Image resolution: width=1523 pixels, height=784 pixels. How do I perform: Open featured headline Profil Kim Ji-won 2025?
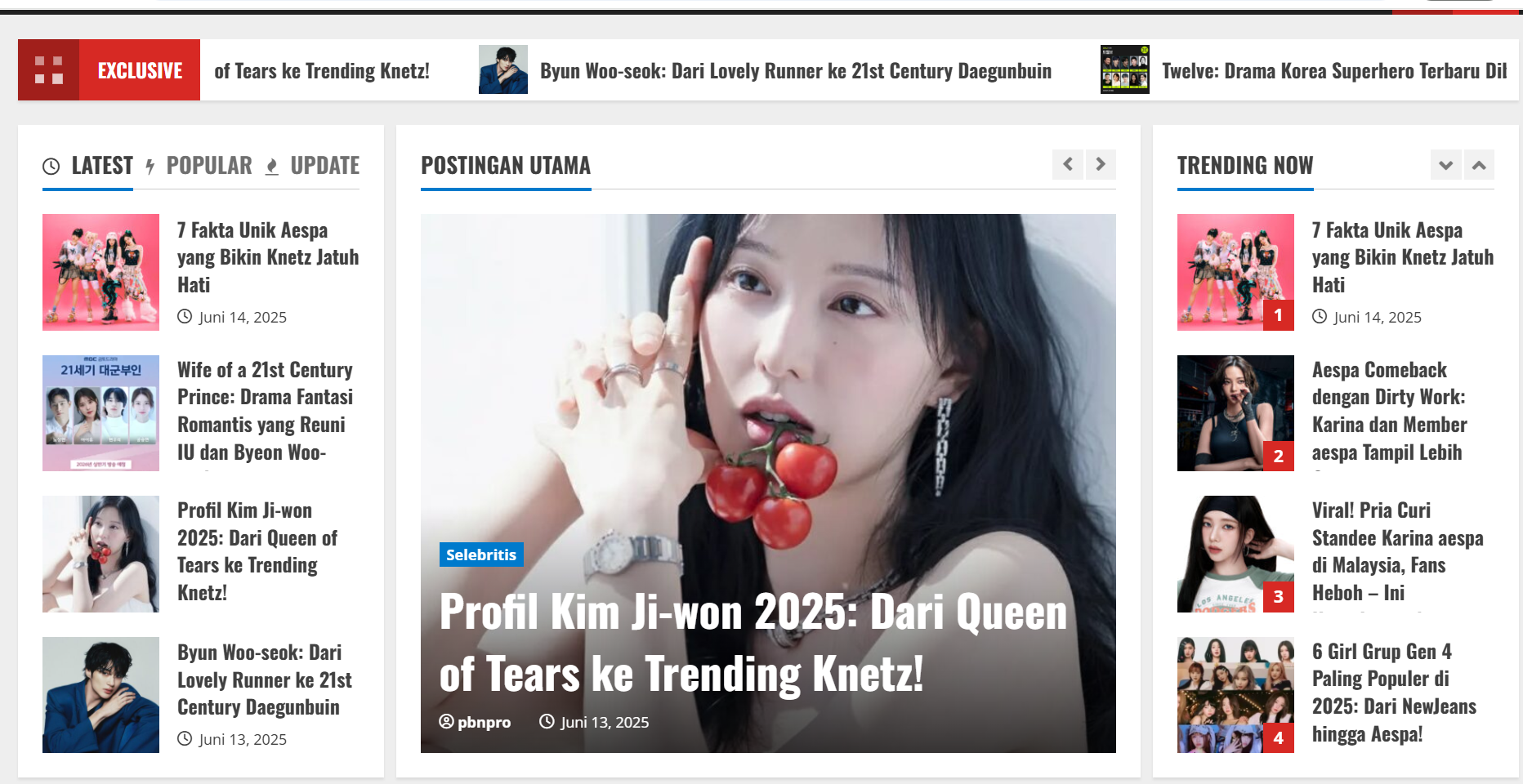(x=753, y=643)
